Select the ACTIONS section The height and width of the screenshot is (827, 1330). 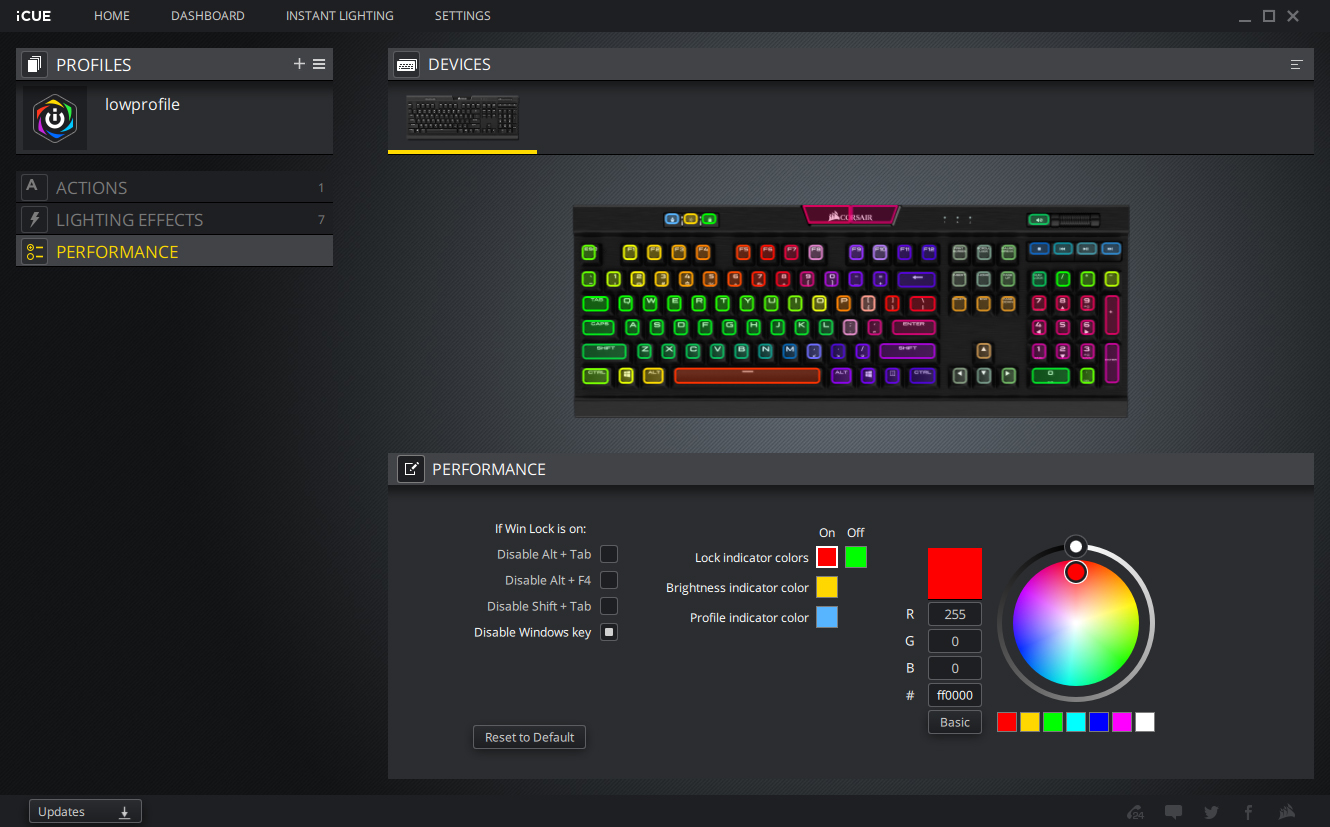coord(175,187)
